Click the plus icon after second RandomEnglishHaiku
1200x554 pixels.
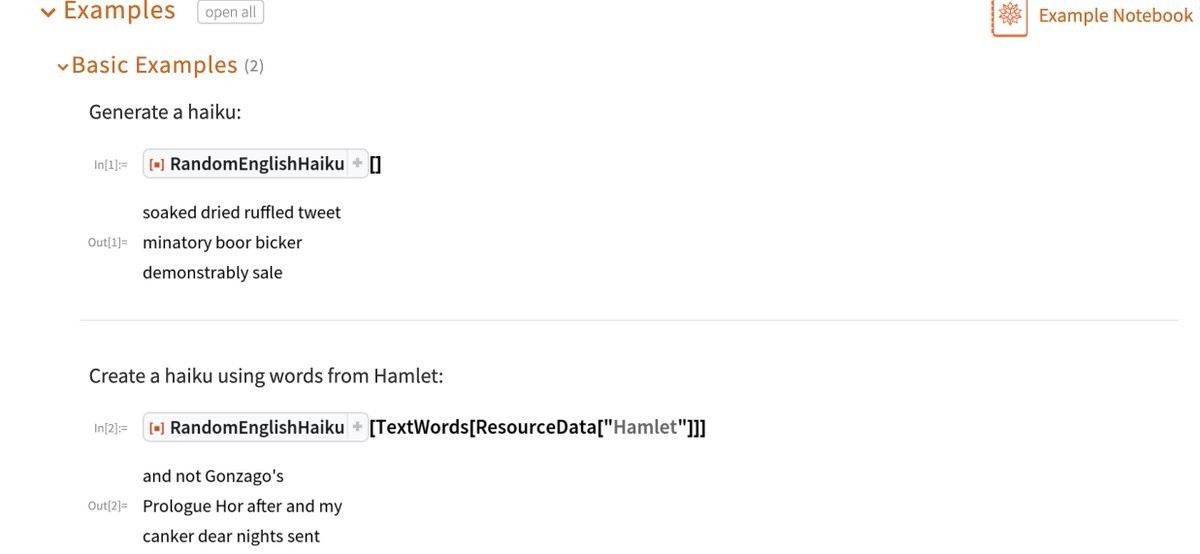click(357, 427)
